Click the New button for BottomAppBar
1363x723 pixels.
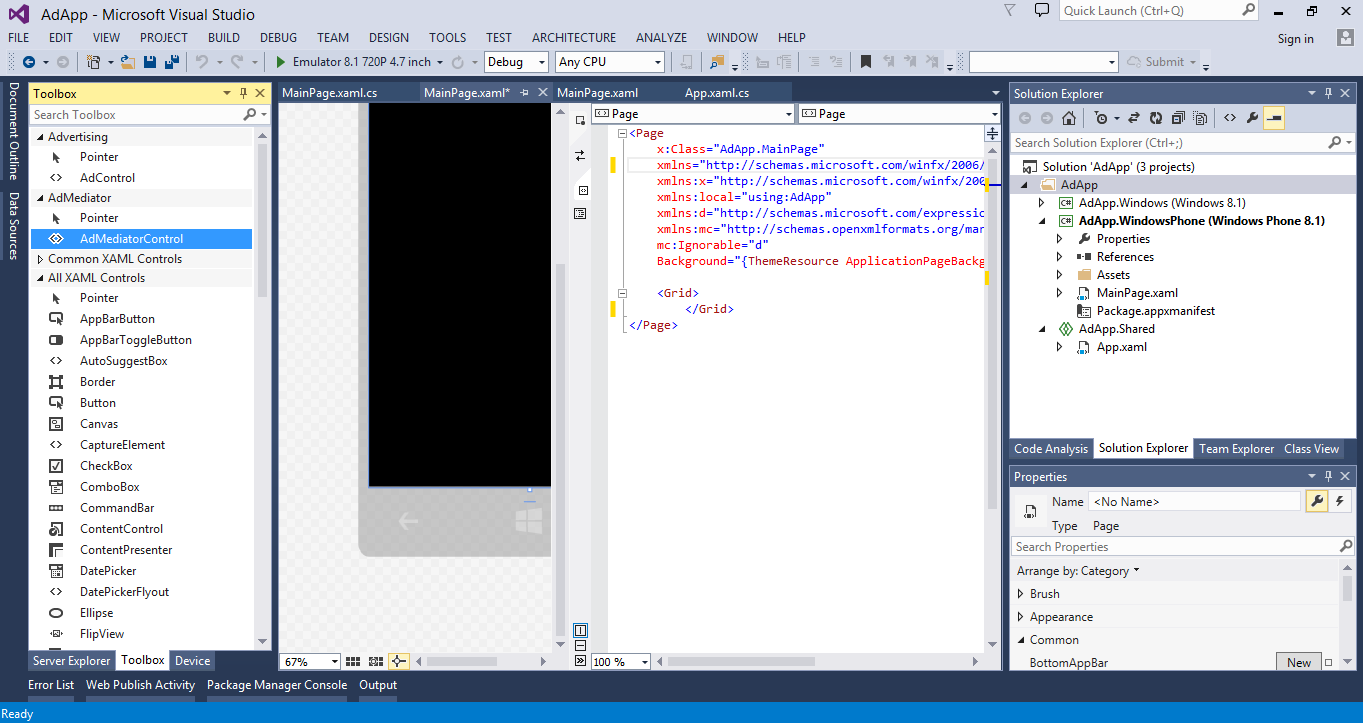click(x=1299, y=662)
